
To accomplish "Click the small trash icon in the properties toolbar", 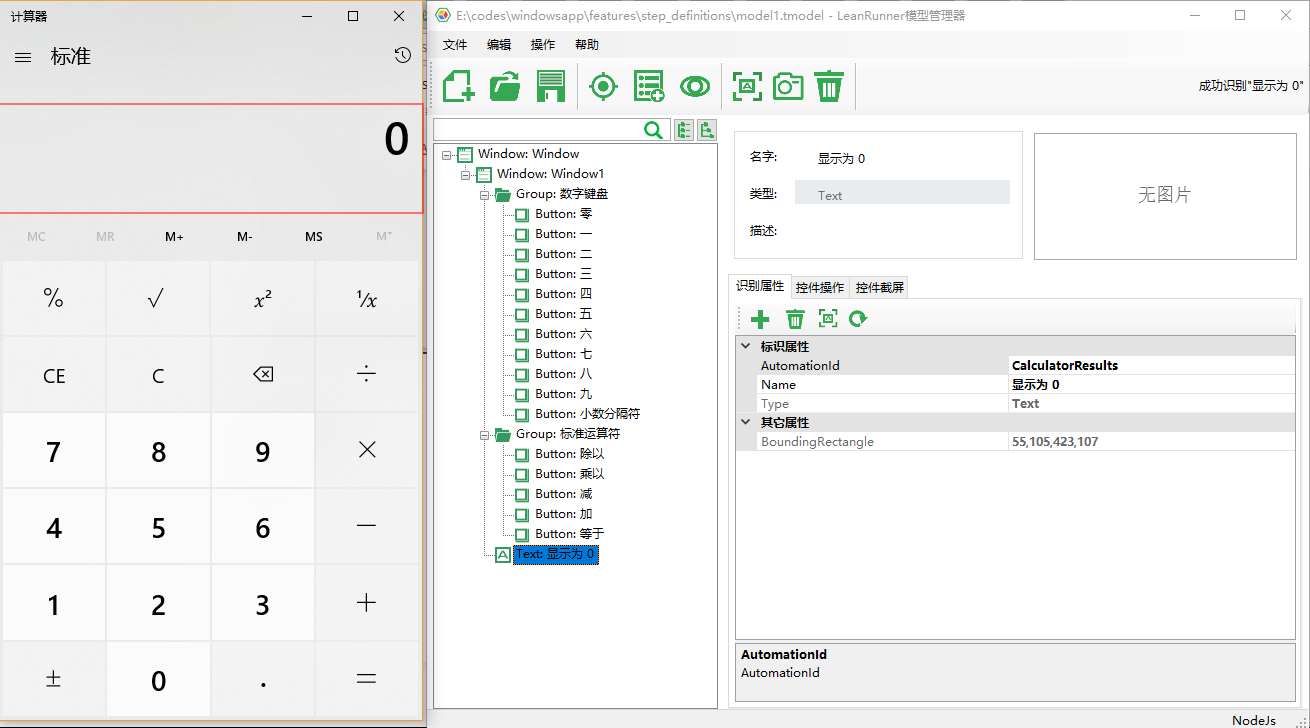I will 795,319.
